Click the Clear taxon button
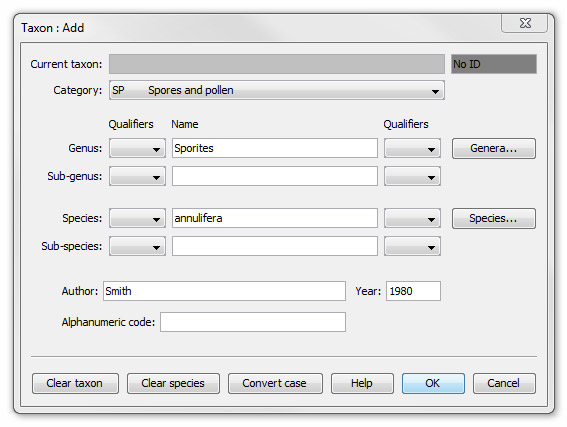 pyautogui.click(x=75, y=384)
